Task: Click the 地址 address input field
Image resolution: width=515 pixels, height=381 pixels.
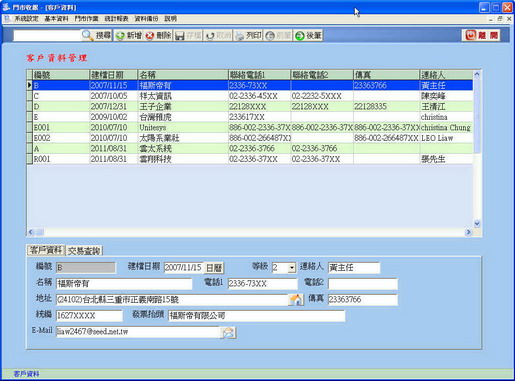Action: [x=172, y=300]
